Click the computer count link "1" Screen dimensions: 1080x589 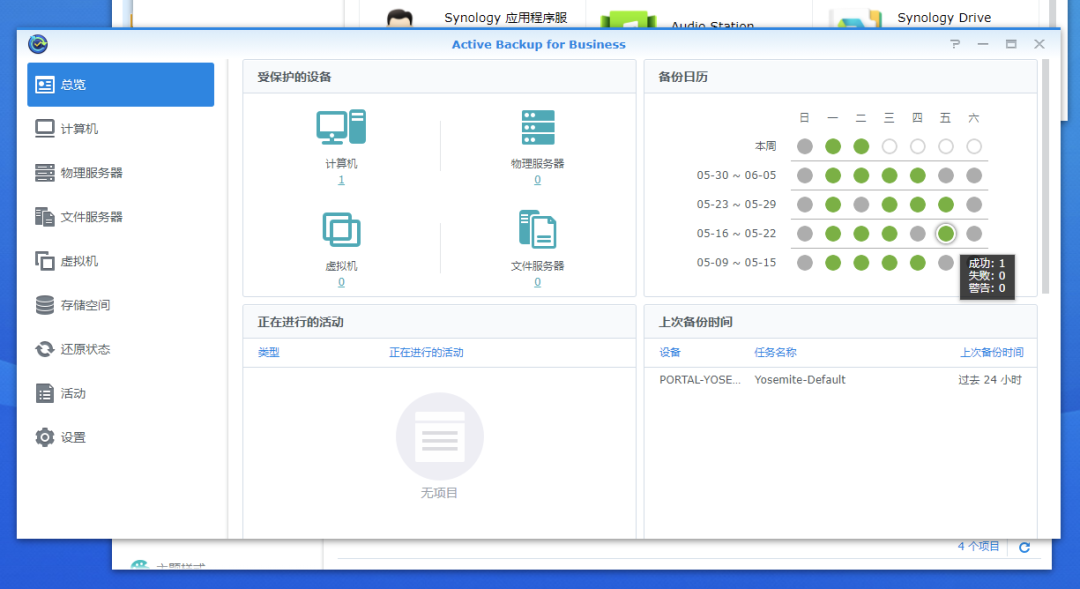341,180
